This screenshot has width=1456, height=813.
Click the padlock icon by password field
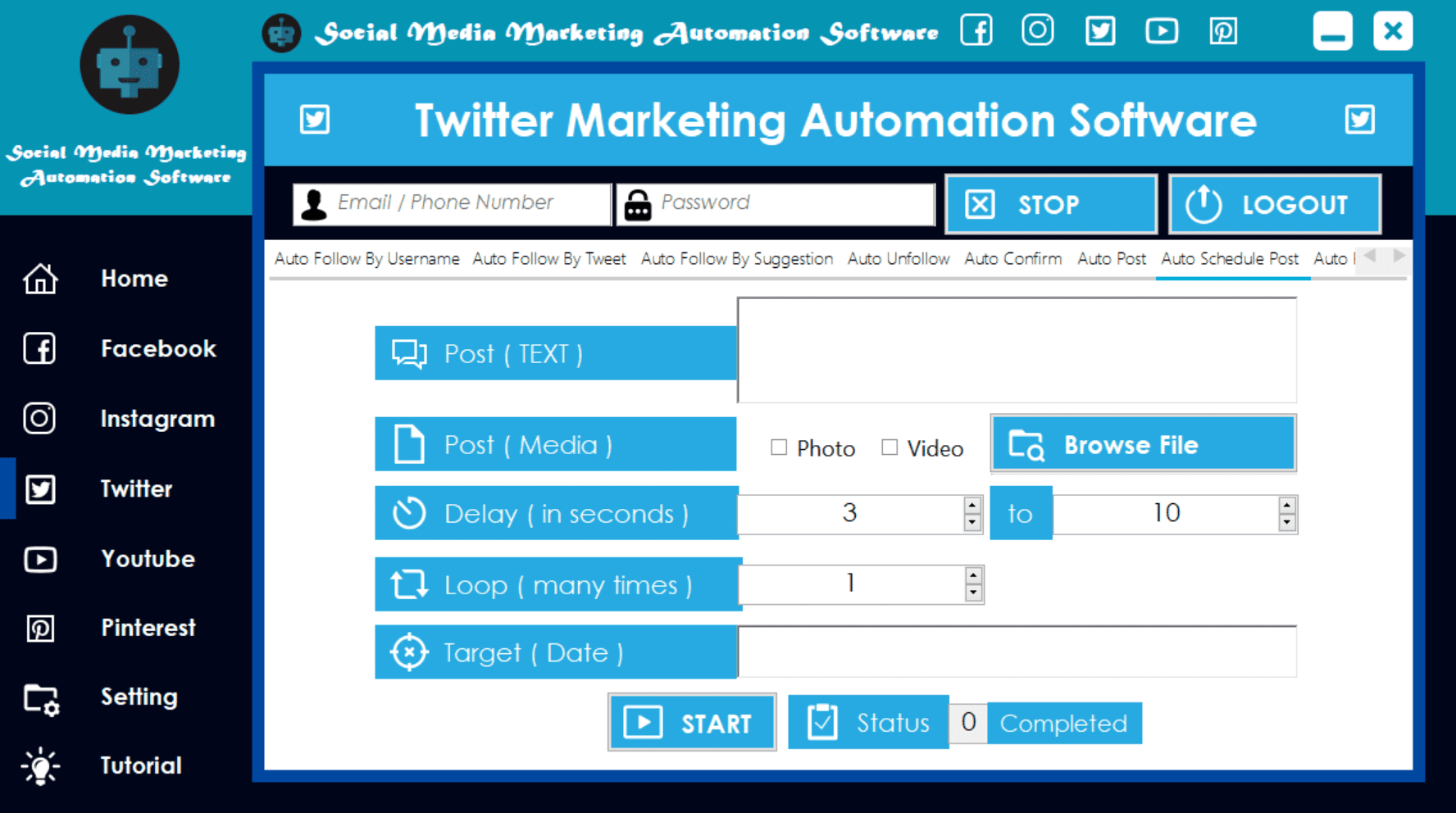(638, 205)
